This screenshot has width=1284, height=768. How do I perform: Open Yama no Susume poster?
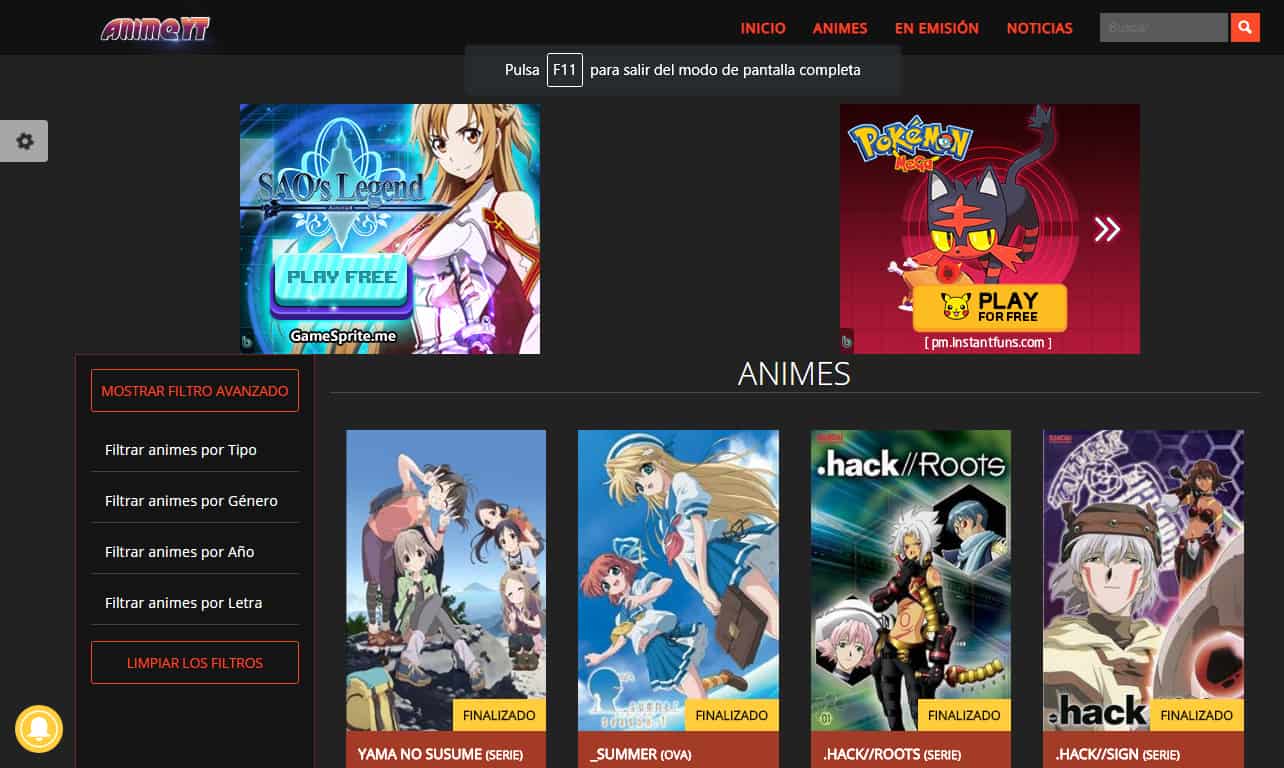pyautogui.click(x=446, y=580)
